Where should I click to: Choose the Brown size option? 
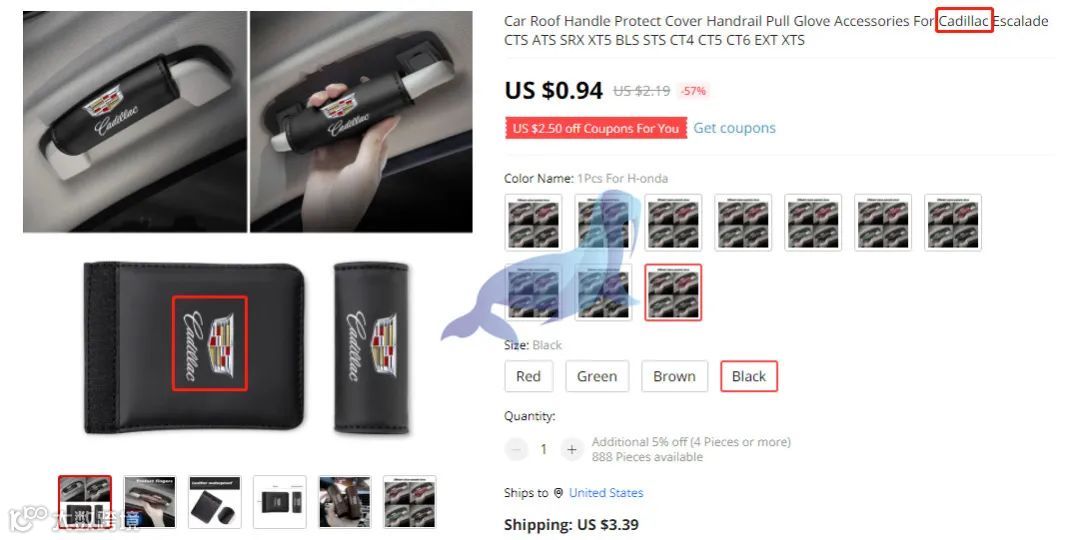coord(674,376)
